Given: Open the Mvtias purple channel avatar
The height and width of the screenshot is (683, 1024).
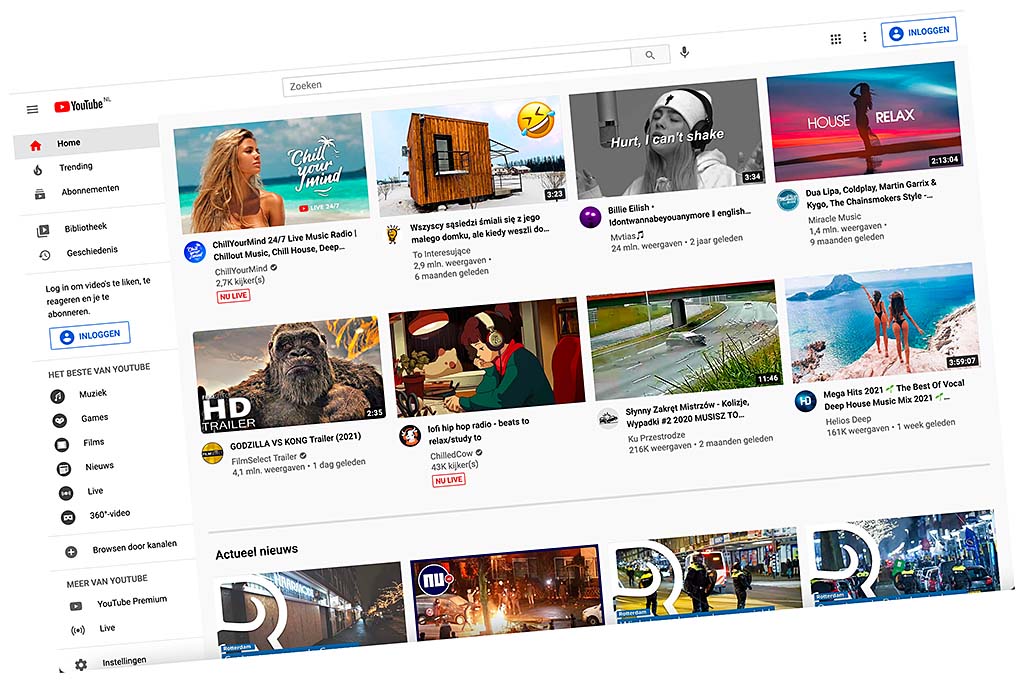Looking at the screenshot, I should (590, 217).
